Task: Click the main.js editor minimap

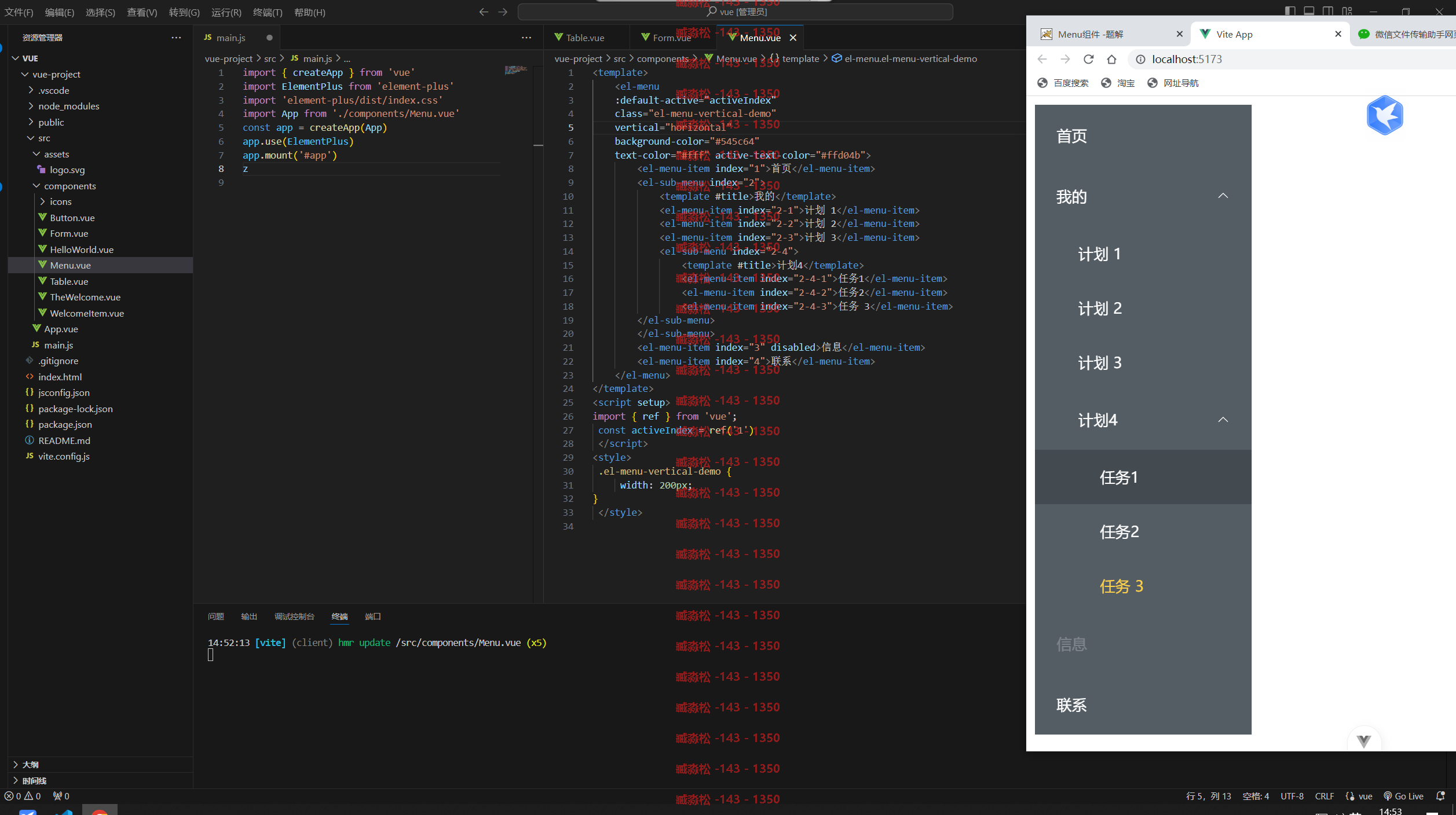Action: tap(515, 70)
